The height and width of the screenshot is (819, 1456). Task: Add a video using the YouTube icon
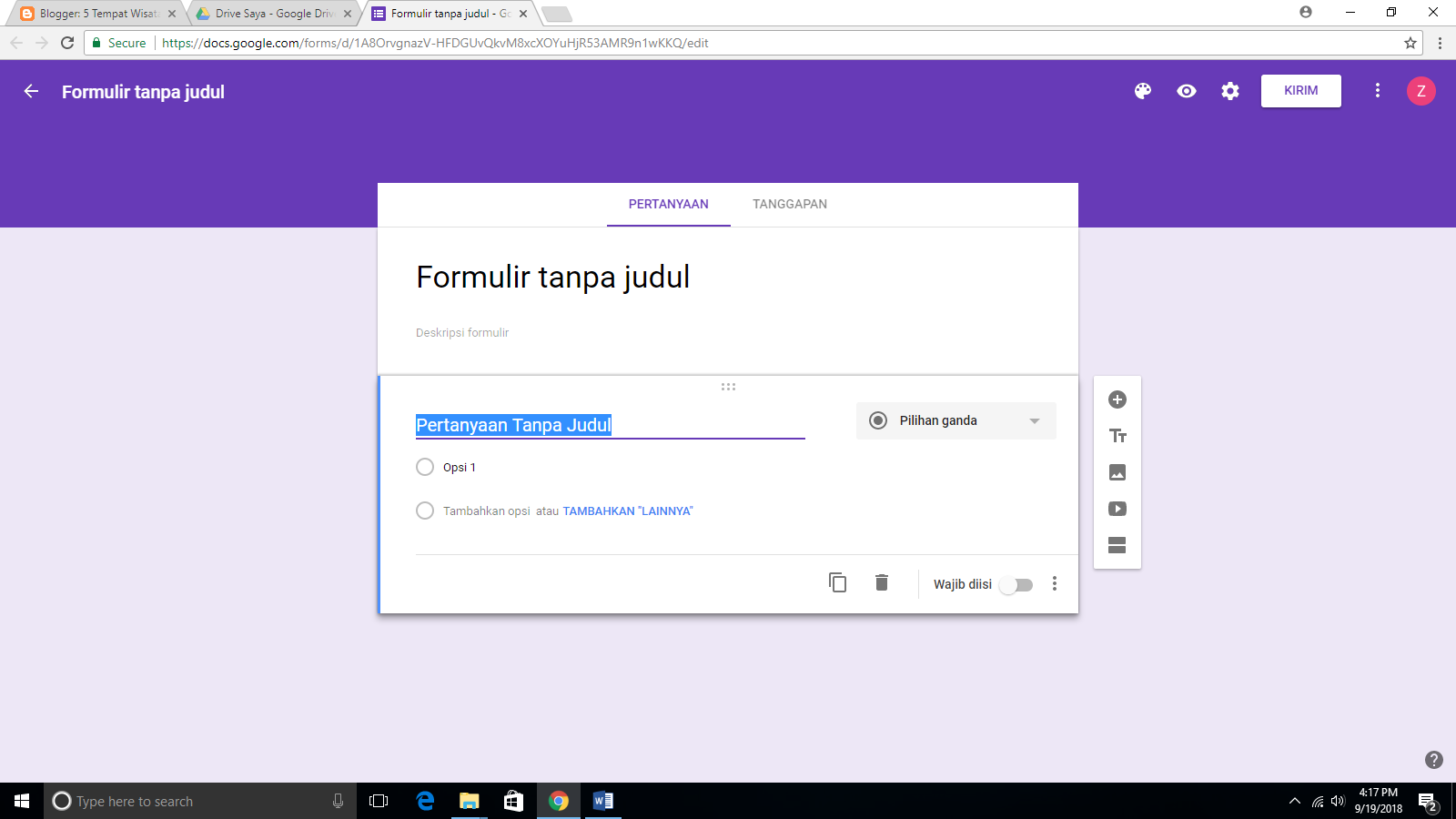1117,509
